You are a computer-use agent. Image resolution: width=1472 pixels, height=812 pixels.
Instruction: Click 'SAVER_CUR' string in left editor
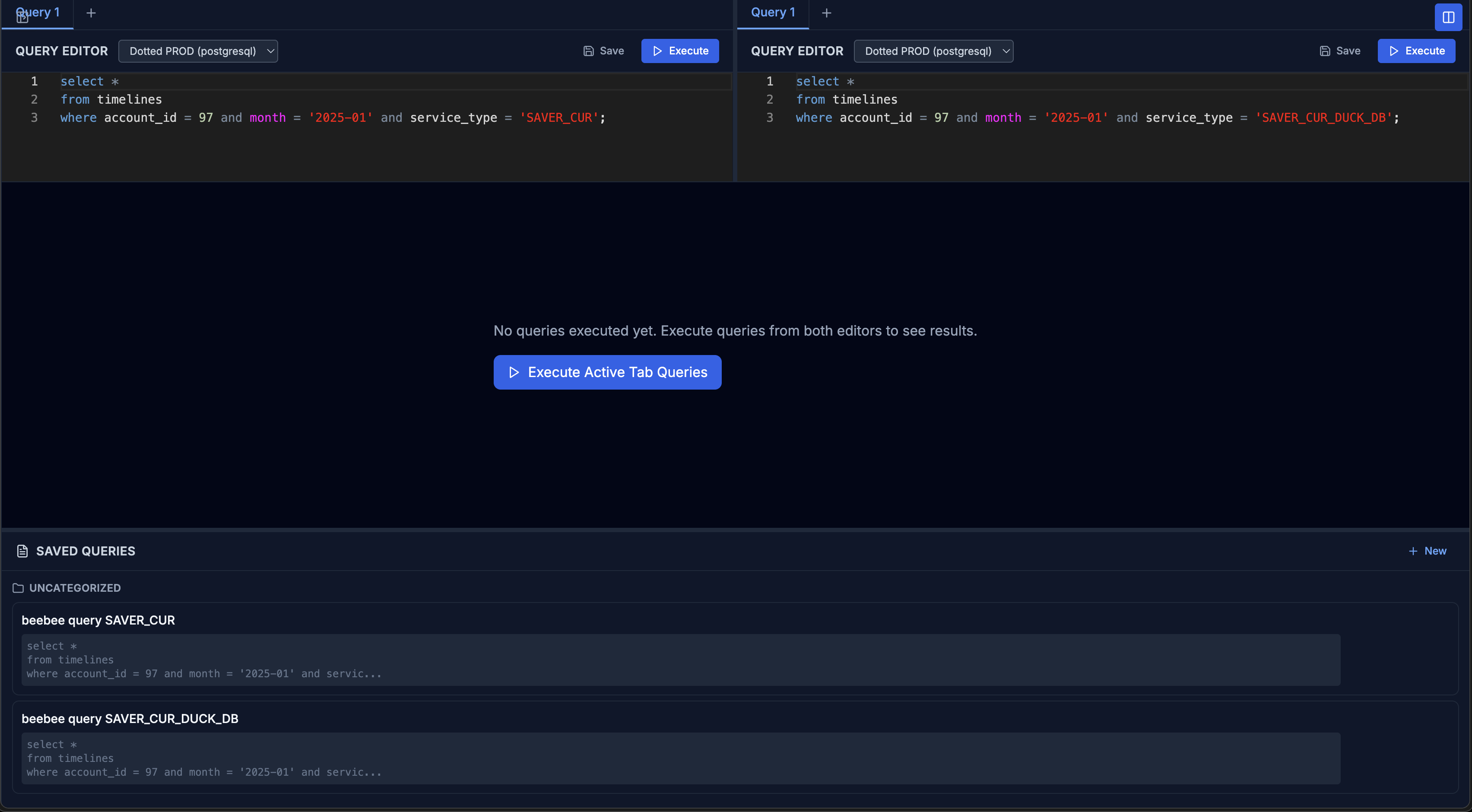(x=559, y=118)
